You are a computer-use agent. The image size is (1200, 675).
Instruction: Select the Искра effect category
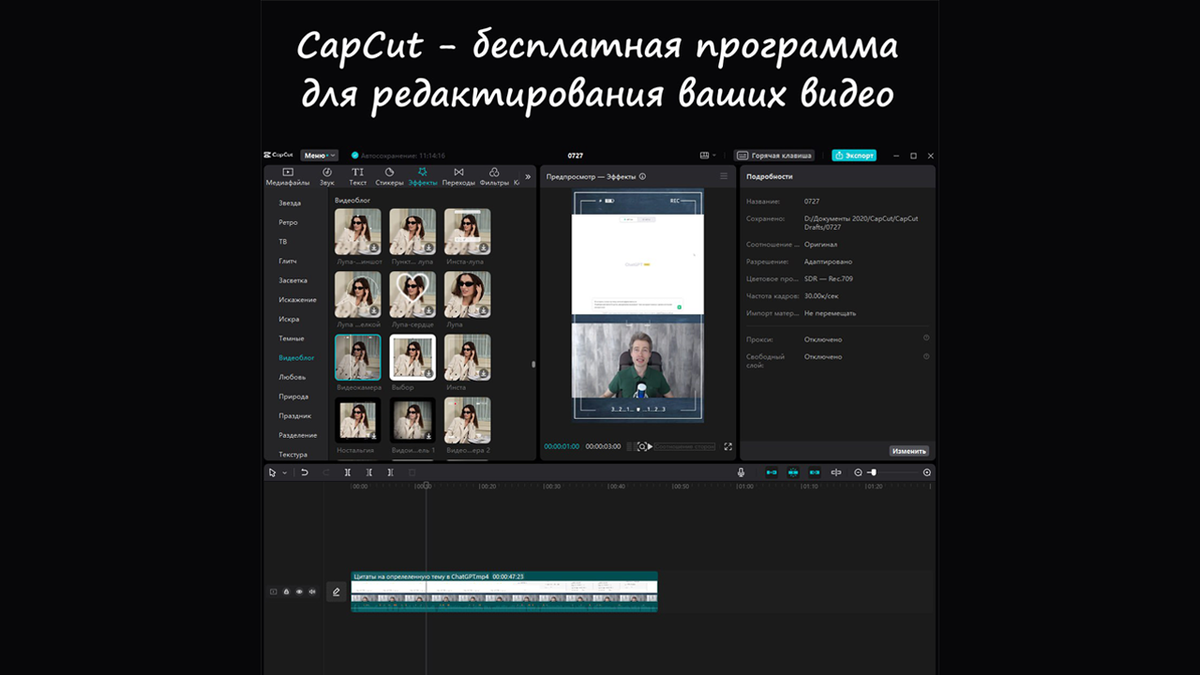coord(288,319)
